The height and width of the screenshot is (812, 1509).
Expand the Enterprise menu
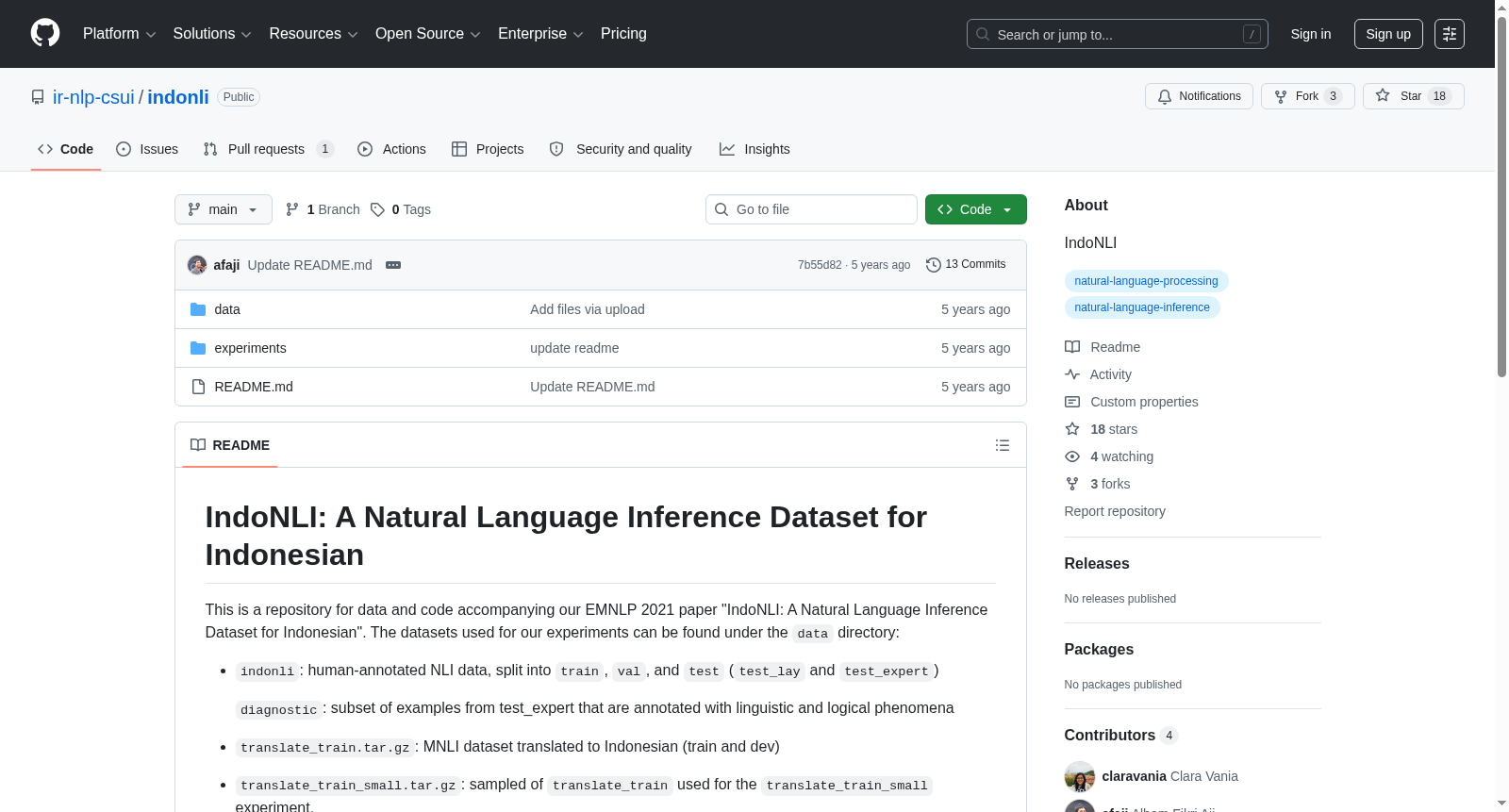pos(540,34)
